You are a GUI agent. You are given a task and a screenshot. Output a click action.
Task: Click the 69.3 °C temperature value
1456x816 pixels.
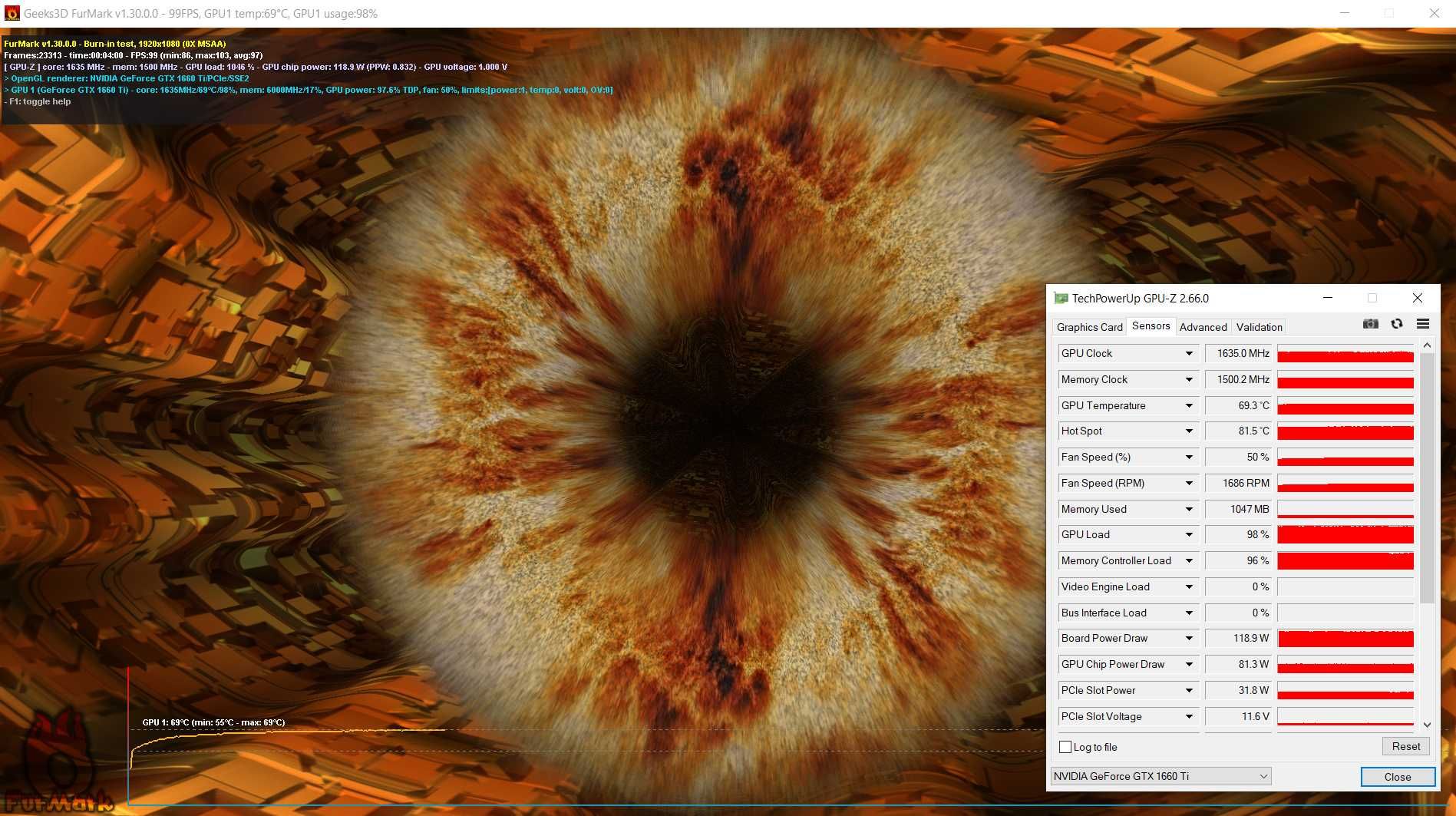1238,405
